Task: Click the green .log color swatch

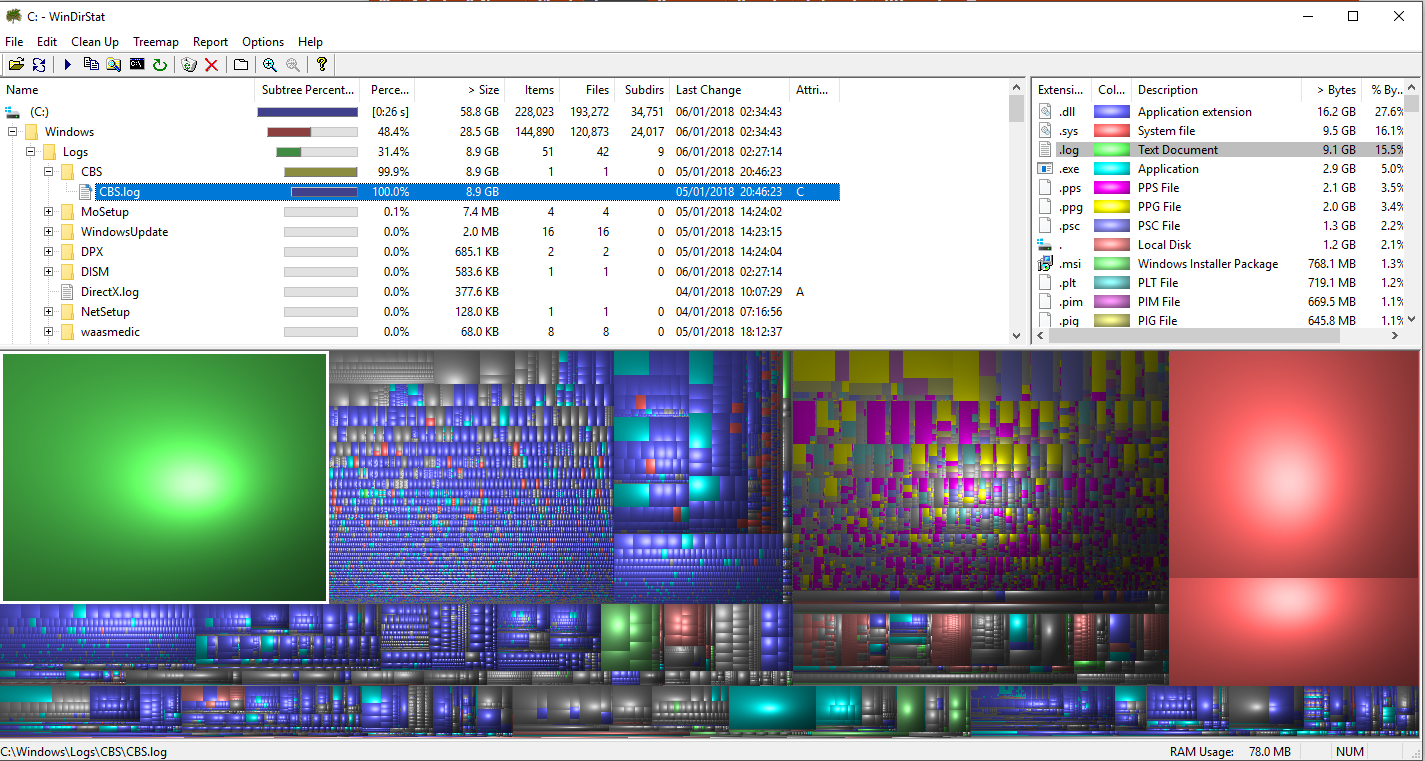Action: pos(1112,150)
